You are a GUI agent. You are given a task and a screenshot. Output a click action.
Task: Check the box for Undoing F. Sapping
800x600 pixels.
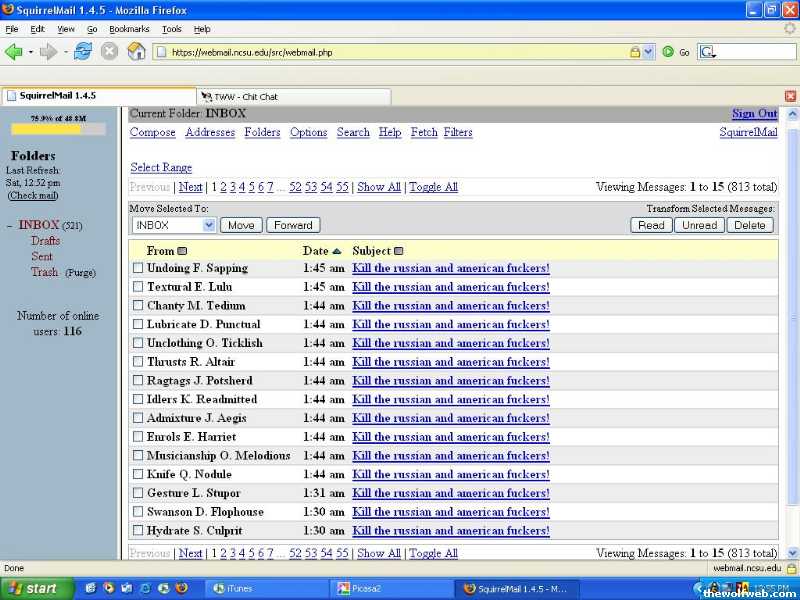(138, 268)
